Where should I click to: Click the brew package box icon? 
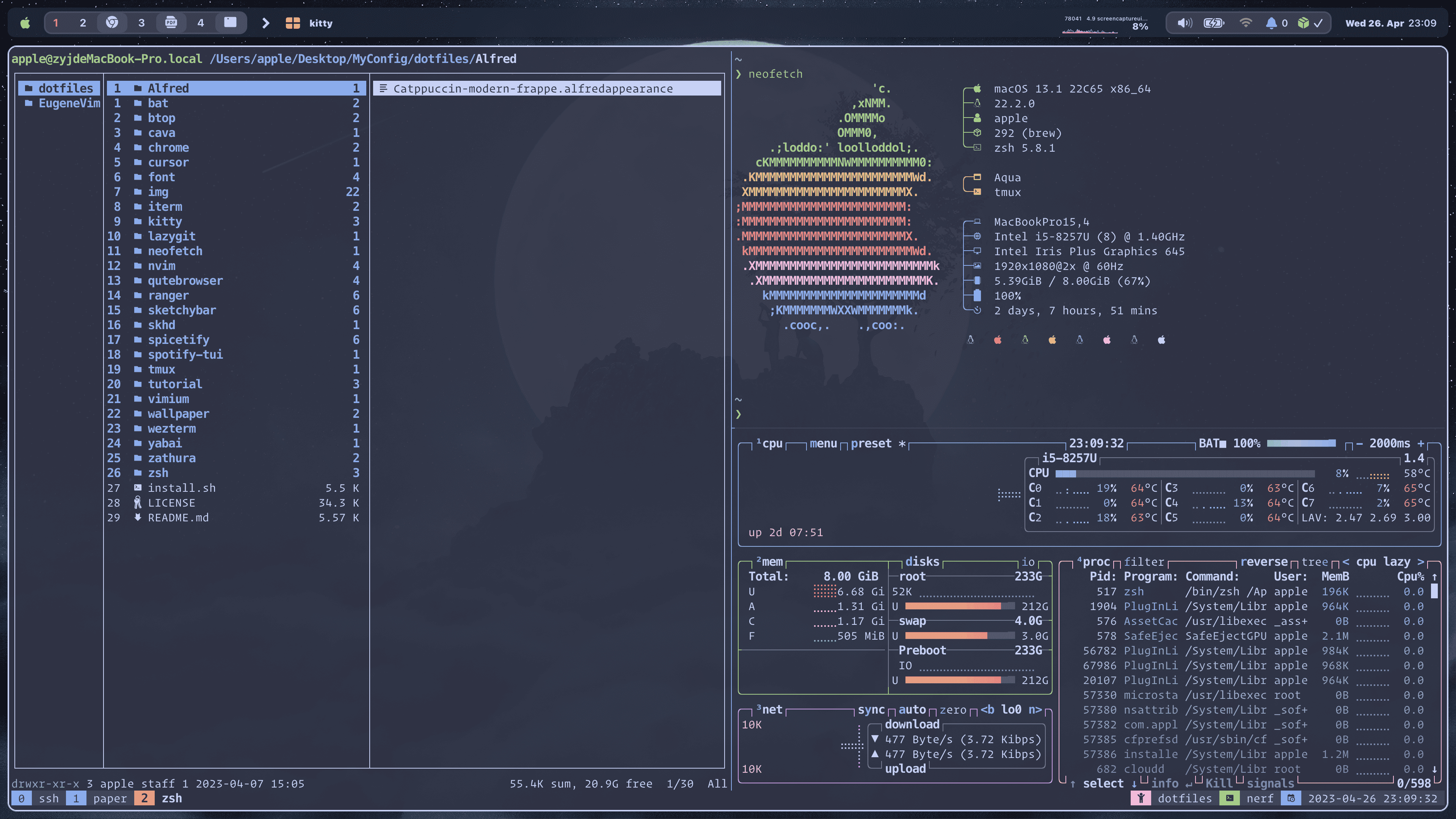1304,23
